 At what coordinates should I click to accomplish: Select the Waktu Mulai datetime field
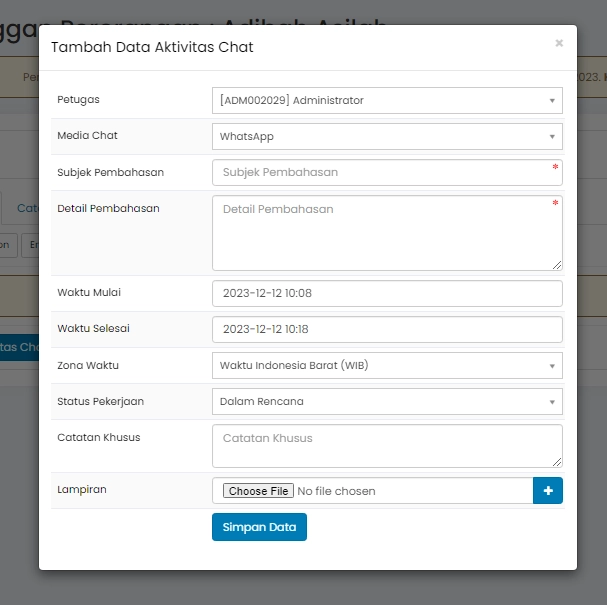click(387, 293)
